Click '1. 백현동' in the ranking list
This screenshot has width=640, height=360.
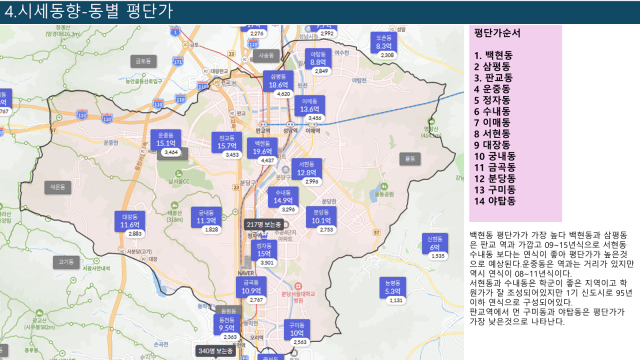pyautogui.click(x=493, y=55)
